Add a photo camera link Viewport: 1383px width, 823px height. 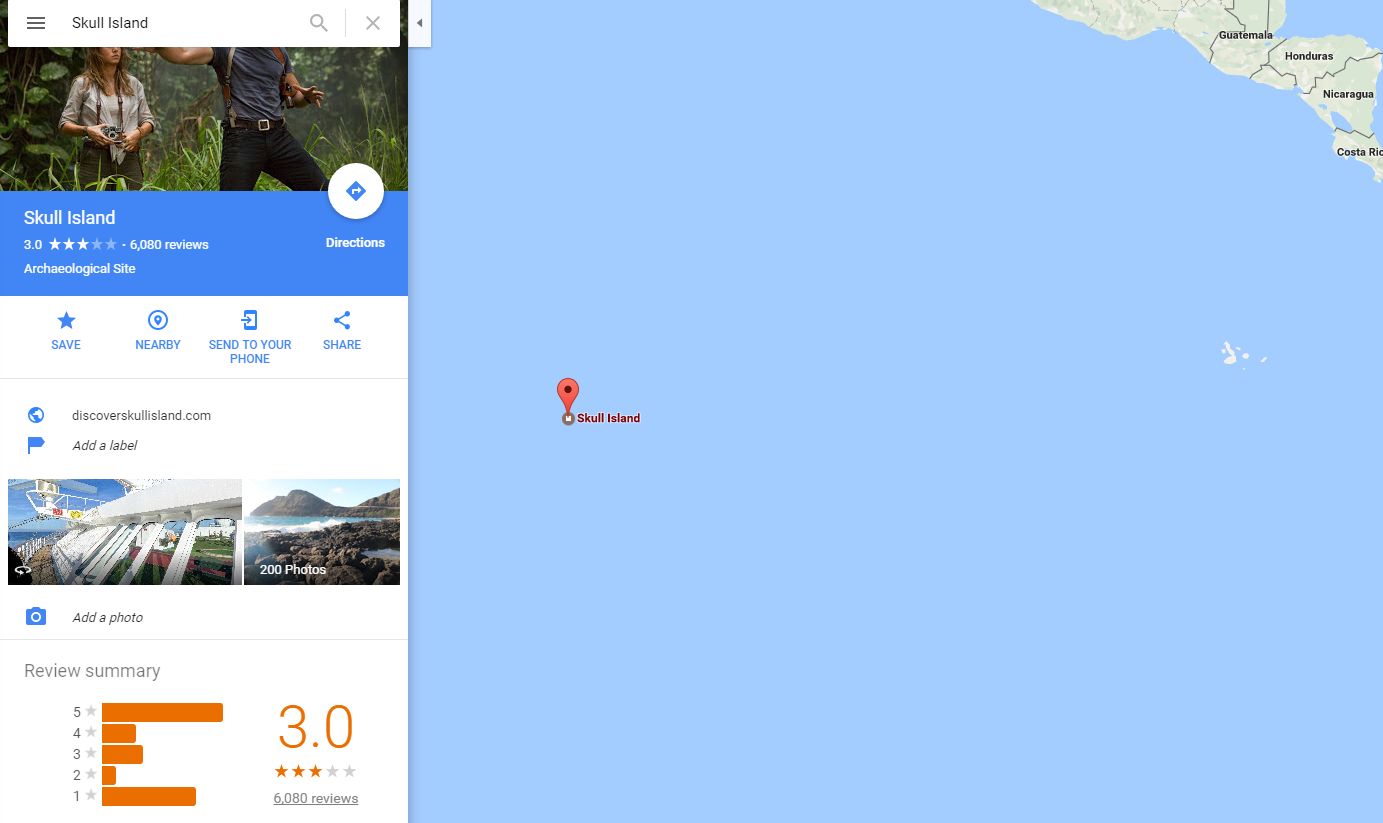107,617
